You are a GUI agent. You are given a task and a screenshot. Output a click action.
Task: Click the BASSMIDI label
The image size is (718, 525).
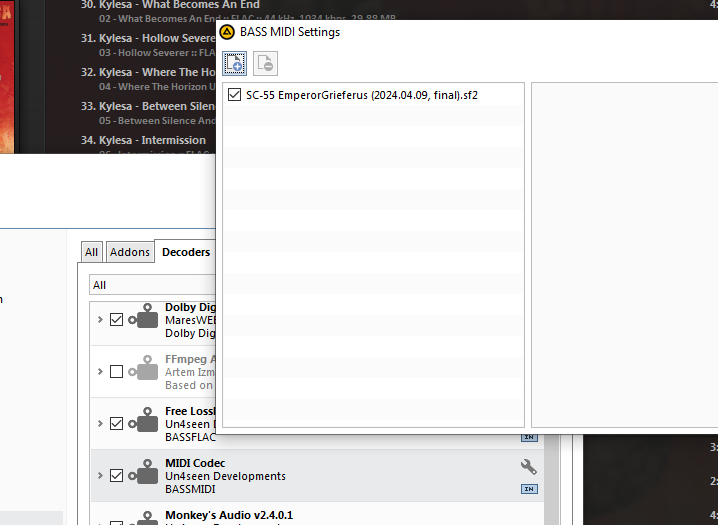tap(190, 489)
